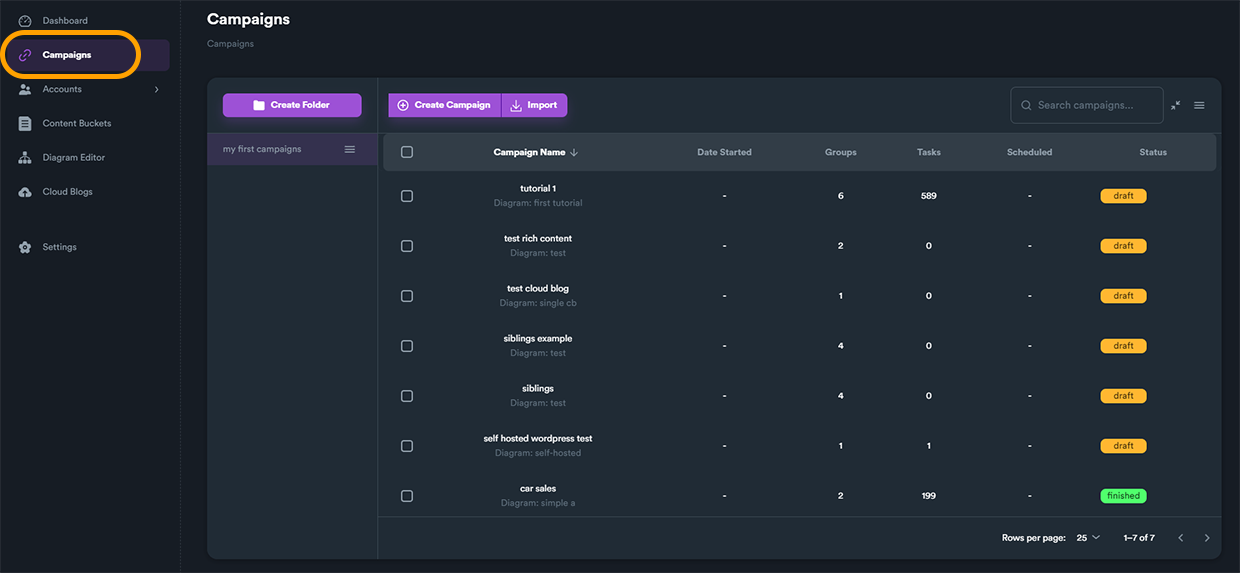The width and height of the screenshot is (1240, 573).
Task: Click the Cloud Blogs upload icon
Action: click(25, 192)
